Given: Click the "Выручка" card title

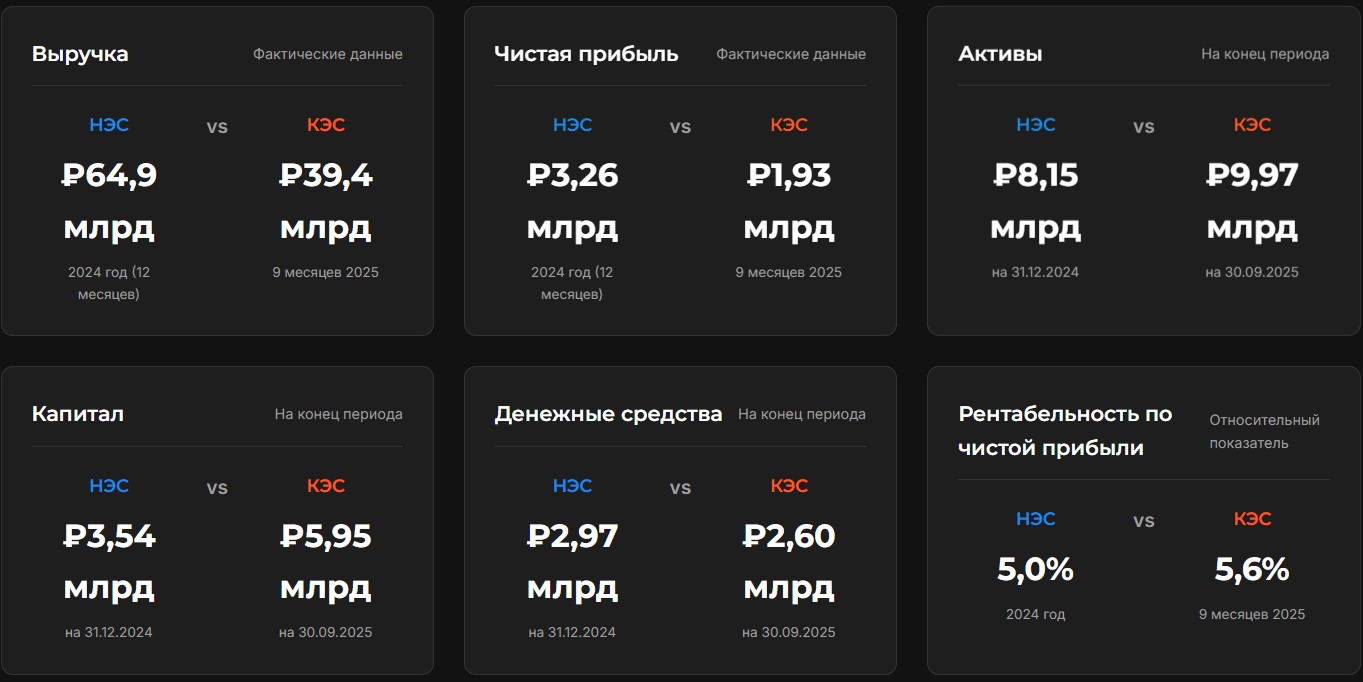Looking at the screenshot, I should (x=80, y=54).
